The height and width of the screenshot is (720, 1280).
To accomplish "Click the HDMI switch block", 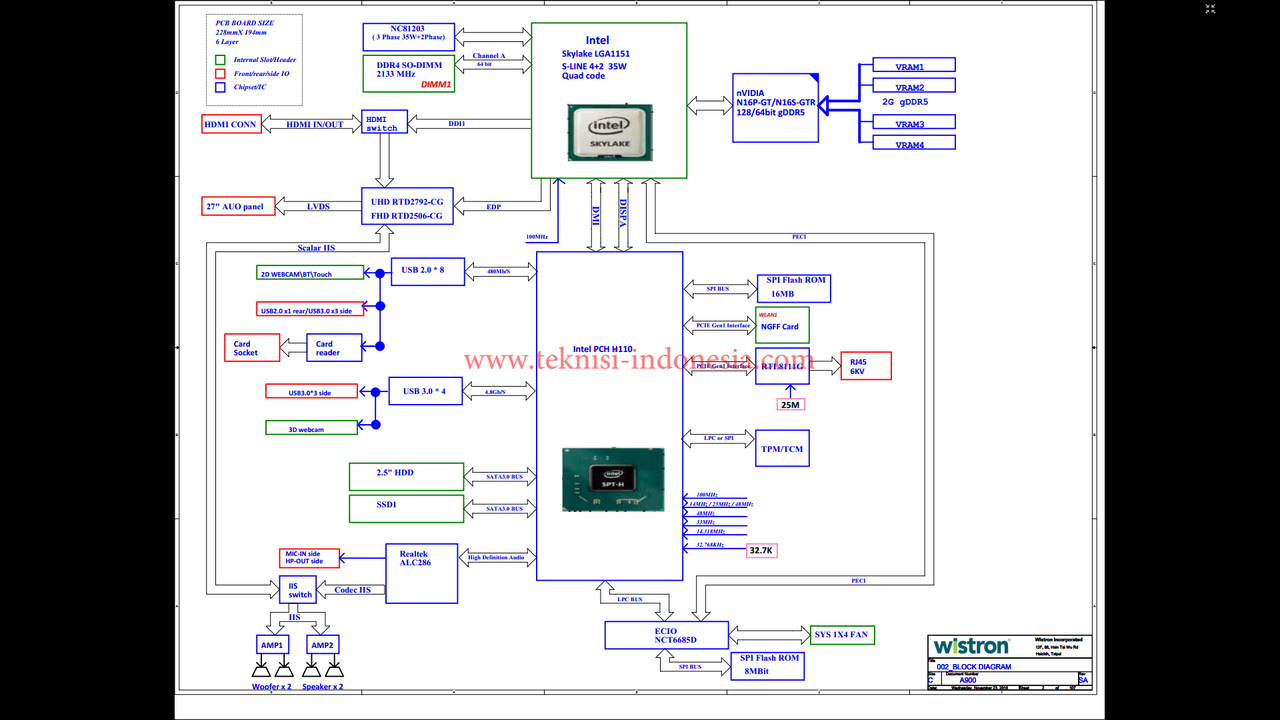I will 384,123.
